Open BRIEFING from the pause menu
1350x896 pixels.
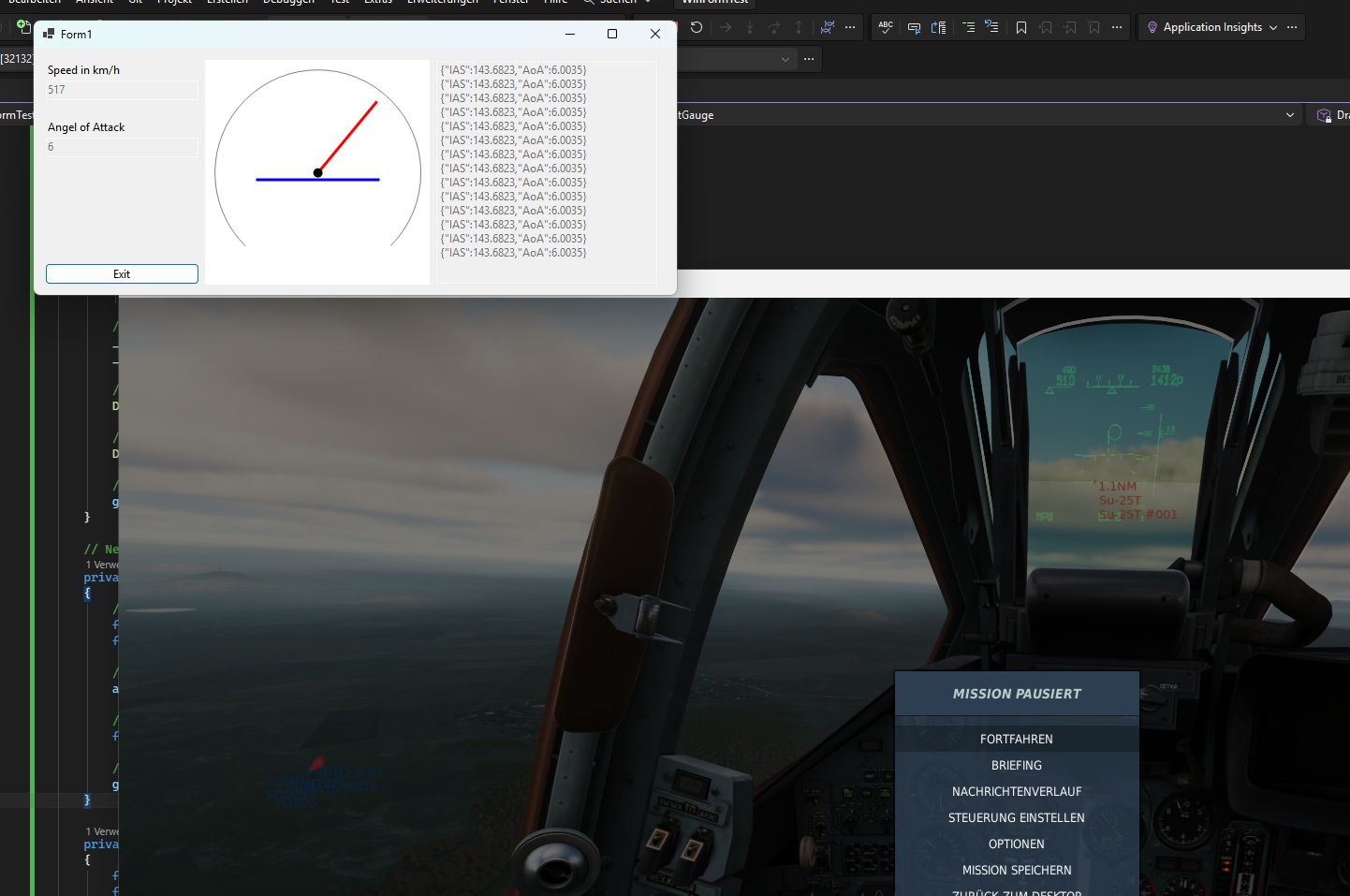click(1017, 765)
